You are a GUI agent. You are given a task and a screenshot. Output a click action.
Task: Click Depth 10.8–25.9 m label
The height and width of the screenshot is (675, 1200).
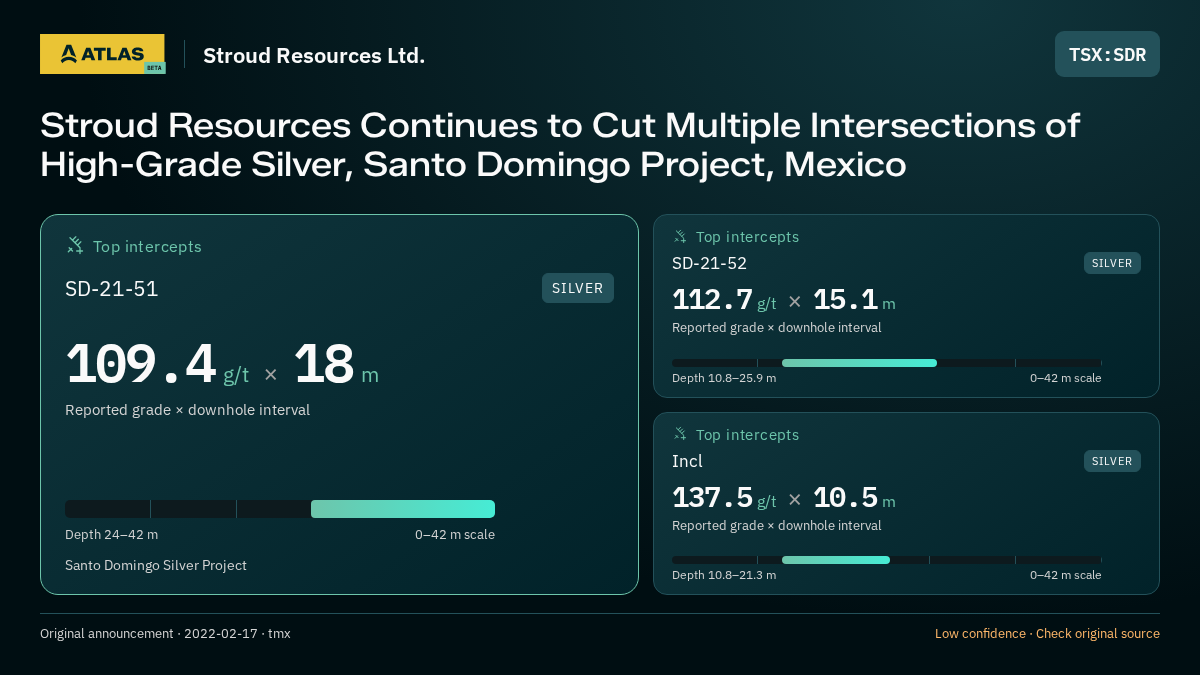724,378
